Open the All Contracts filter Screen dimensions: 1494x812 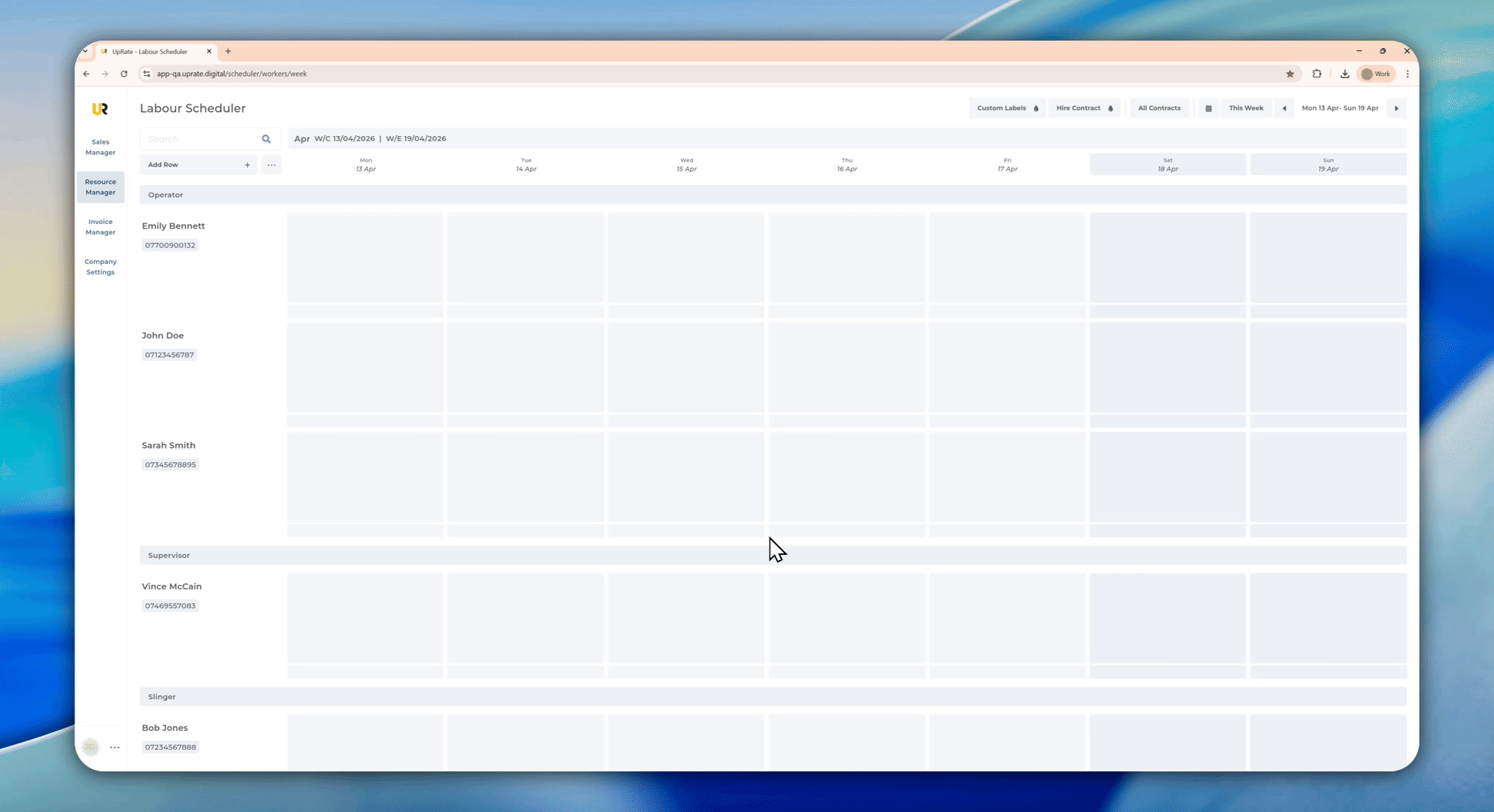[1159, 108]
